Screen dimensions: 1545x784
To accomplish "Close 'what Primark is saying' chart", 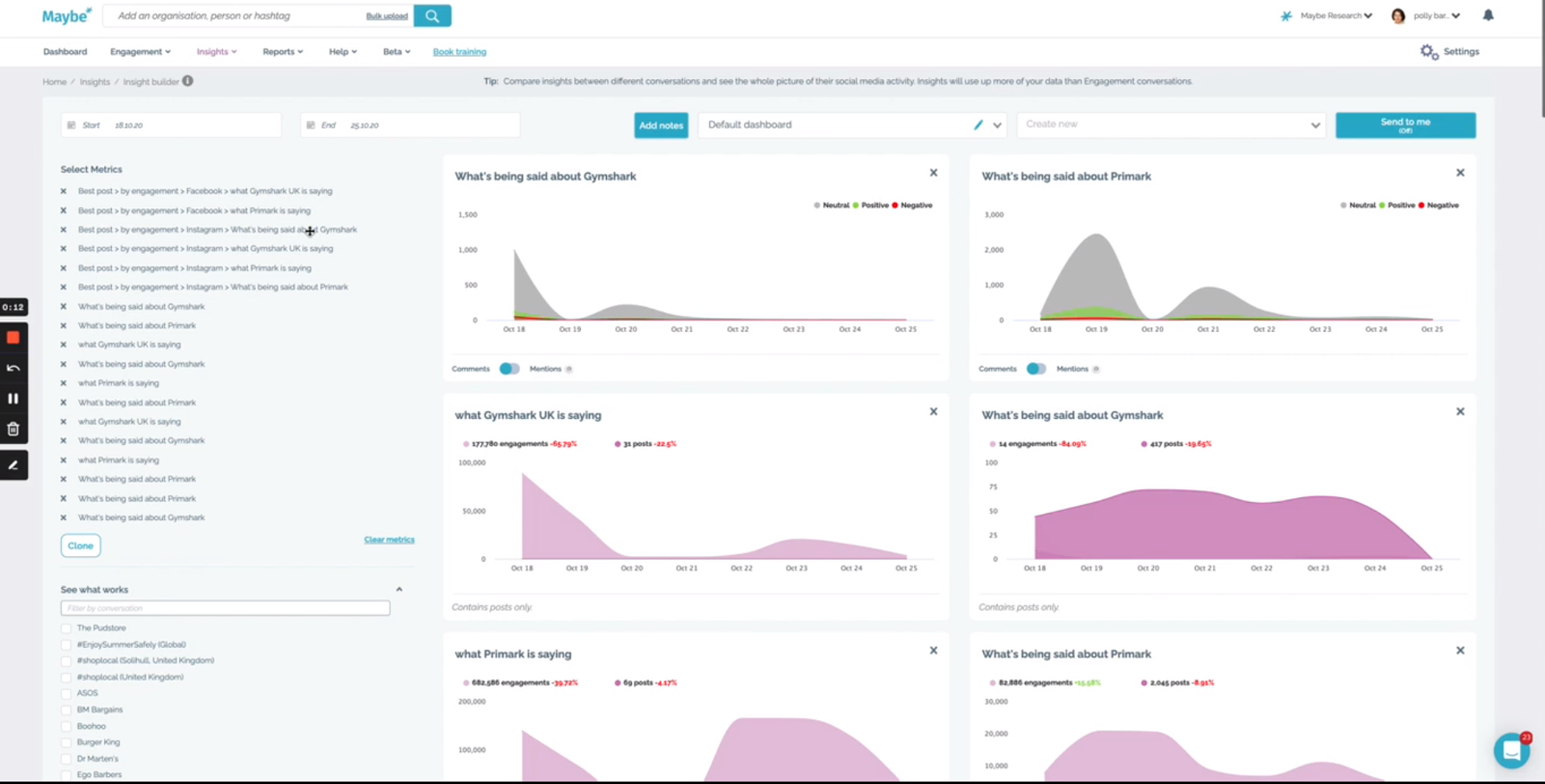I will [933, 650].
